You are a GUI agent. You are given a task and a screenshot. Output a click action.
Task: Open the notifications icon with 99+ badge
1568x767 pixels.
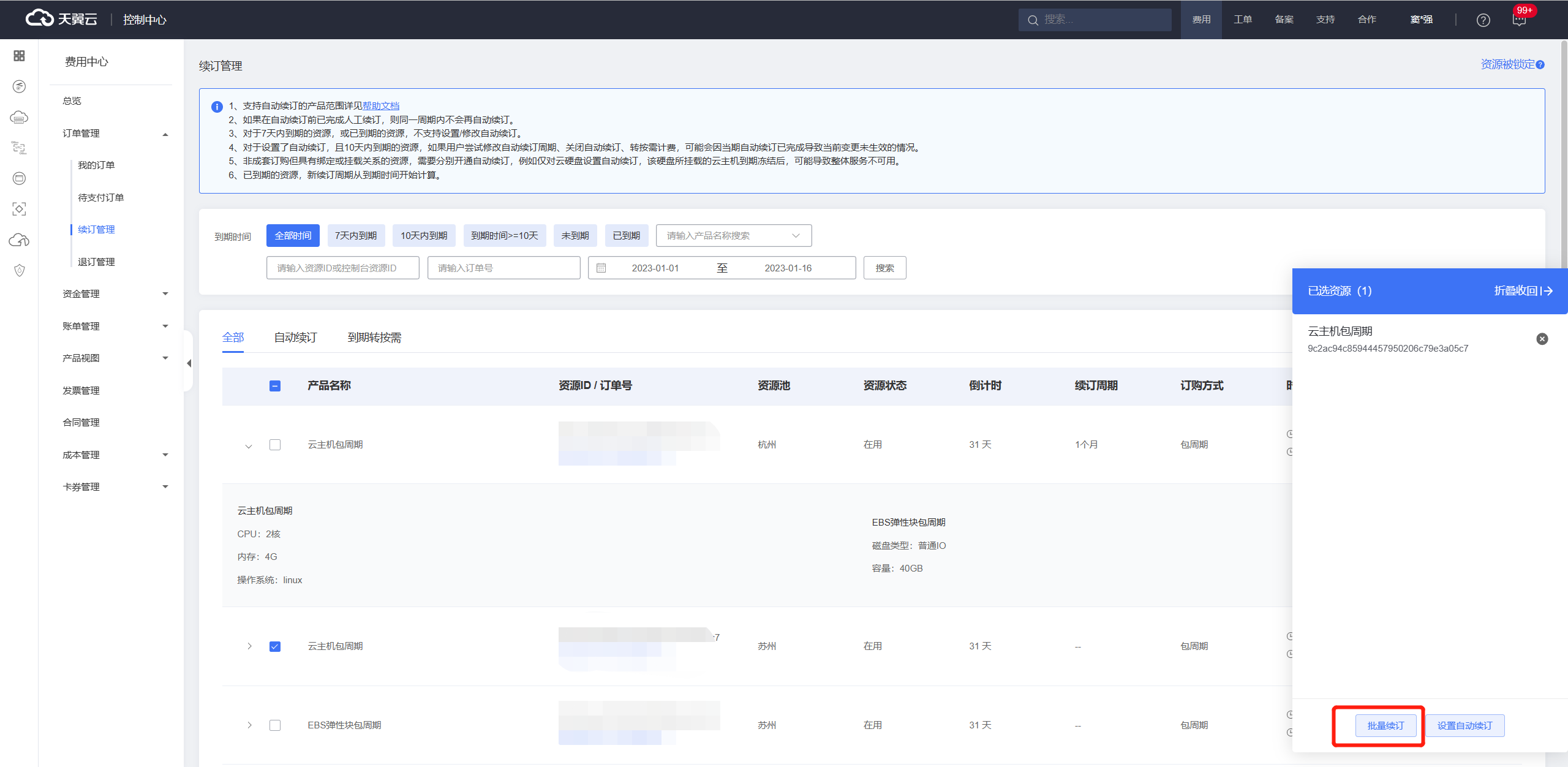click(x=1520, y=20)
